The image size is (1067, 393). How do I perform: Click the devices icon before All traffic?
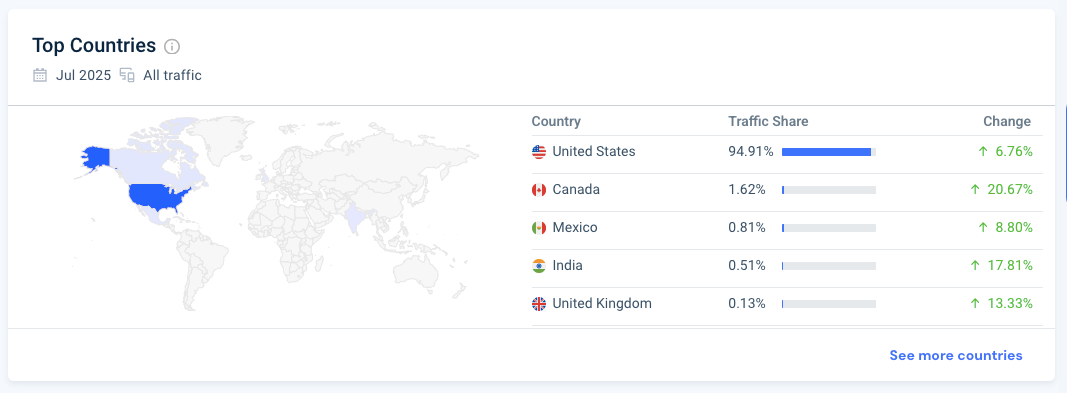pyautogui.click(x=127, y=75)
